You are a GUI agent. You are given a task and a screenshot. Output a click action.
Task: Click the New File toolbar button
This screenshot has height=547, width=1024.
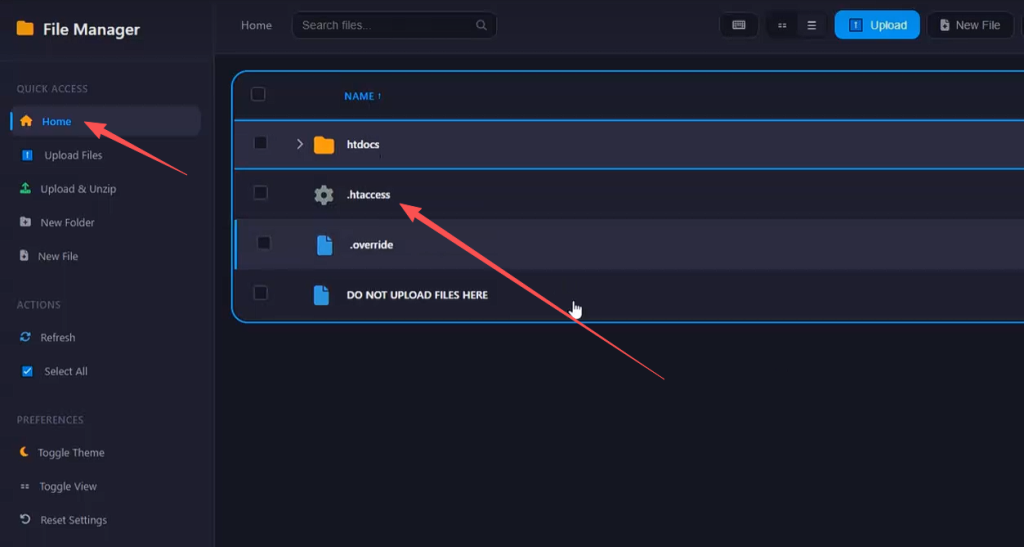(970, 25)
